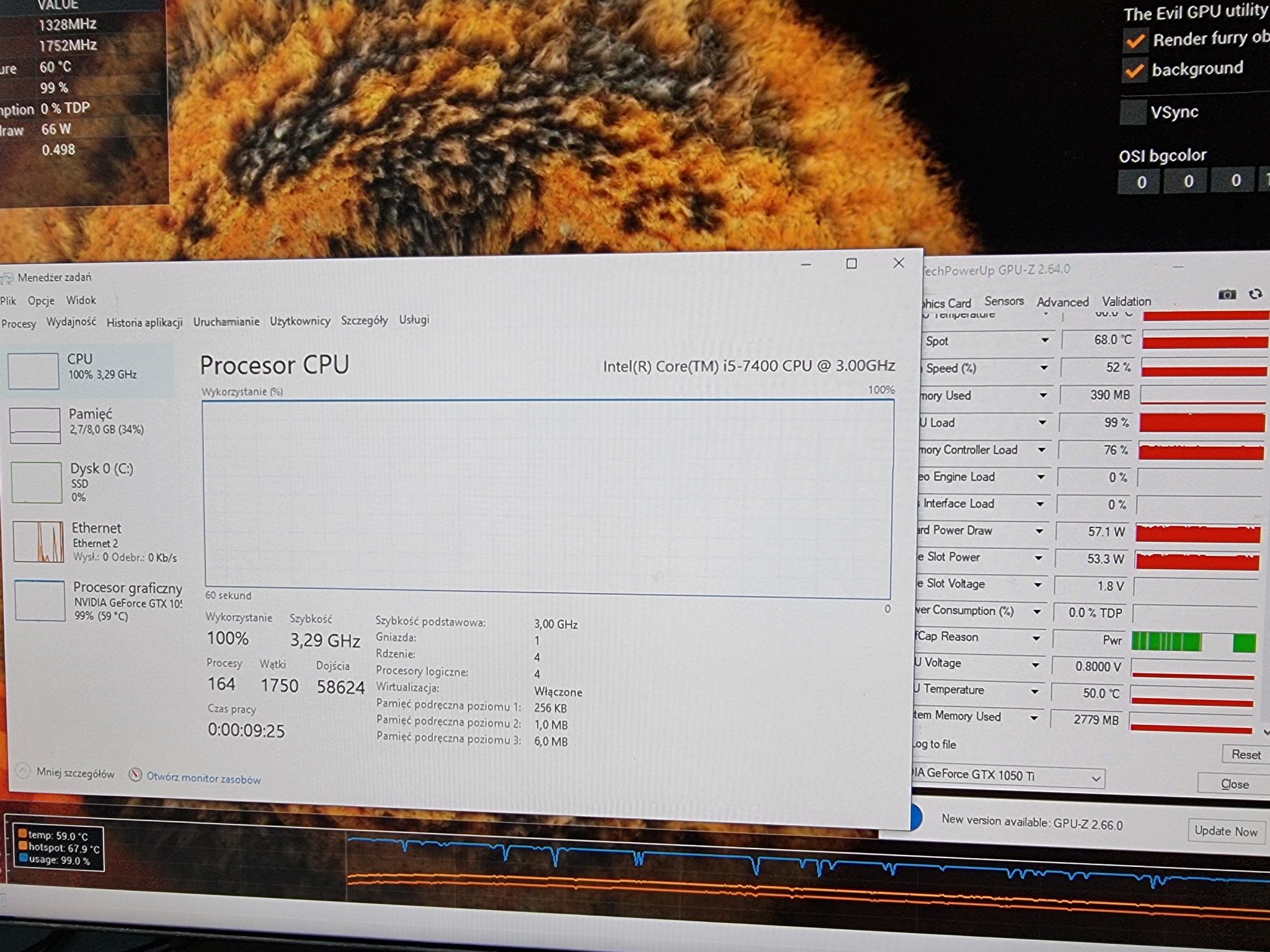Switch to the Uruchamianie tab
1270x952 pixels.
[226, 322]
